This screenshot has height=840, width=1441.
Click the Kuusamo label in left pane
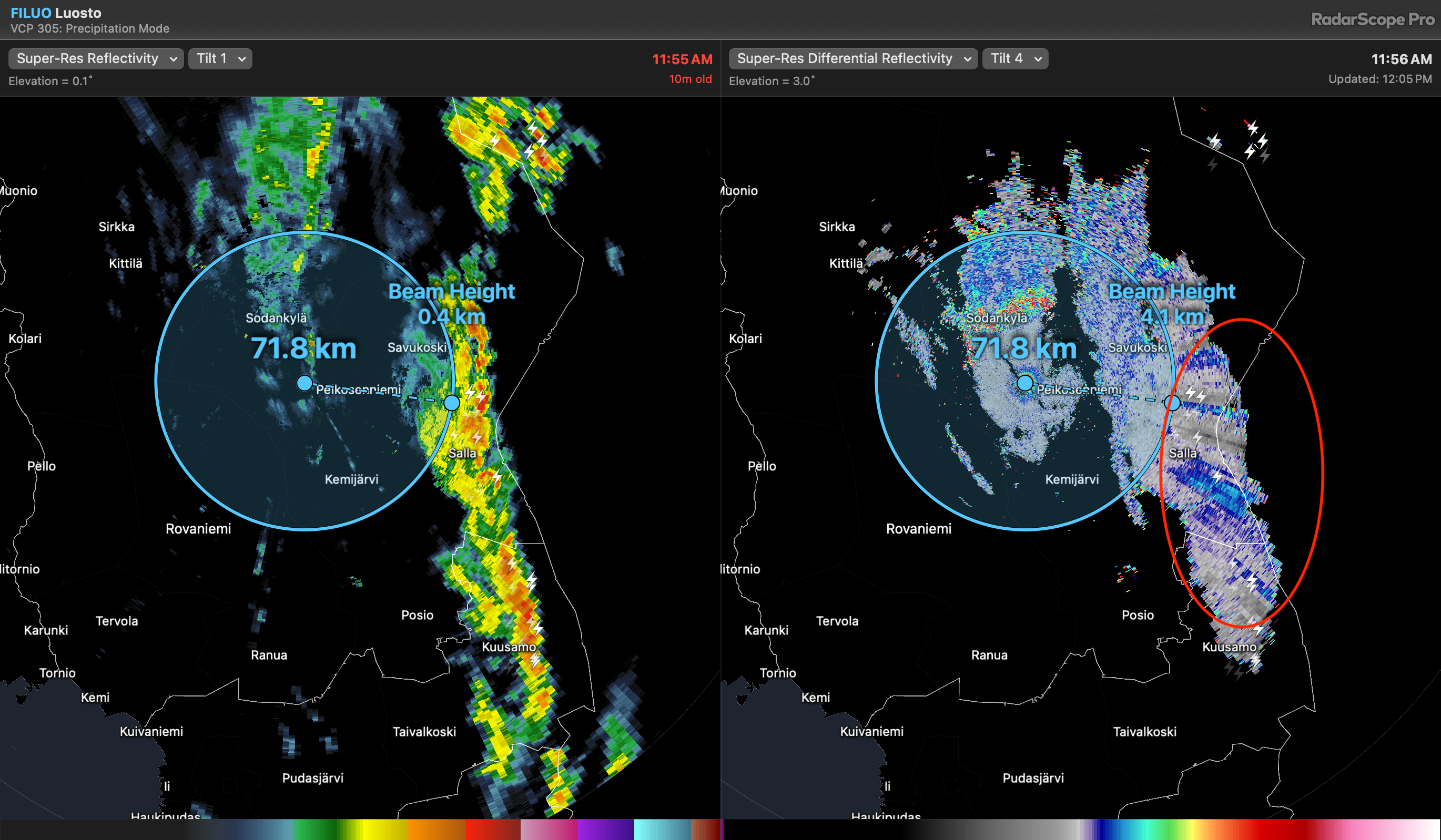509,647
